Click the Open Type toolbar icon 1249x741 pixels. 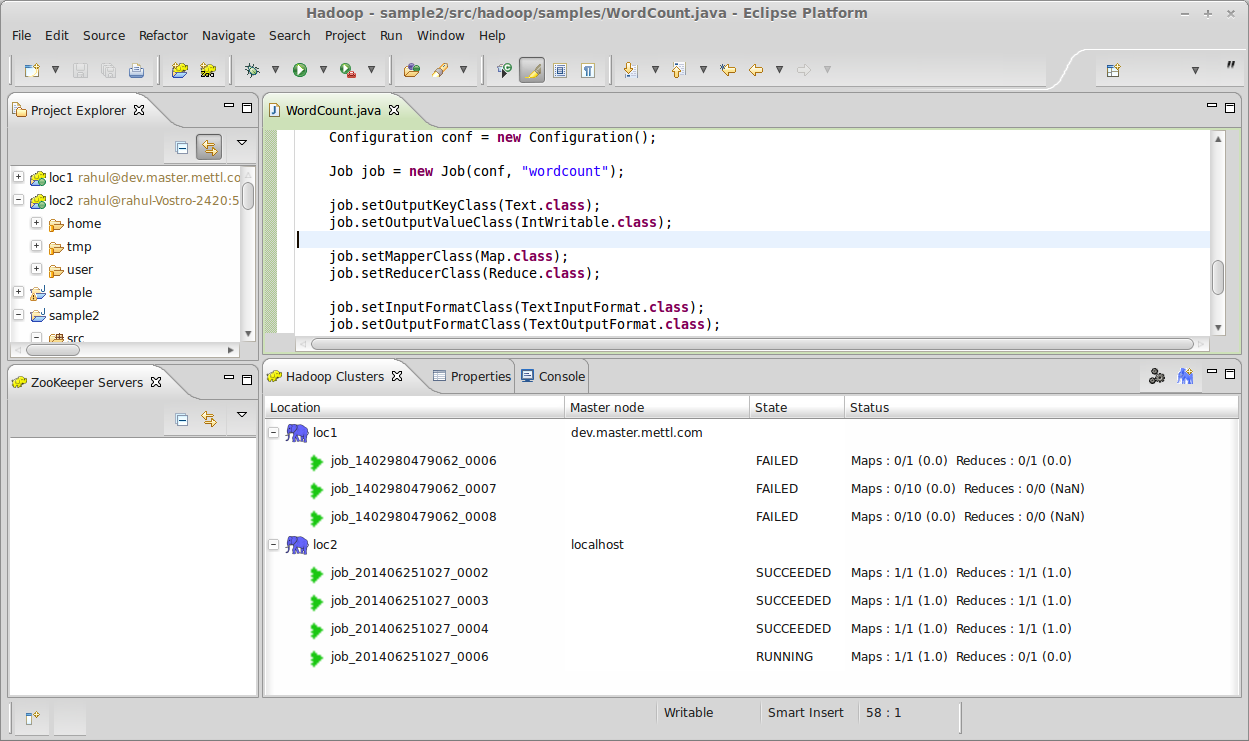411,70
